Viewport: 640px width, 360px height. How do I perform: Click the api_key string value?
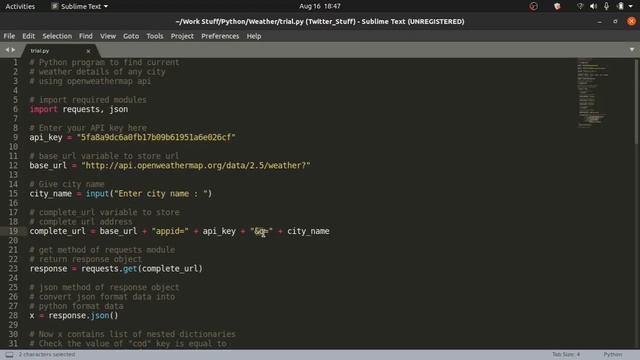tap(156, 137)
